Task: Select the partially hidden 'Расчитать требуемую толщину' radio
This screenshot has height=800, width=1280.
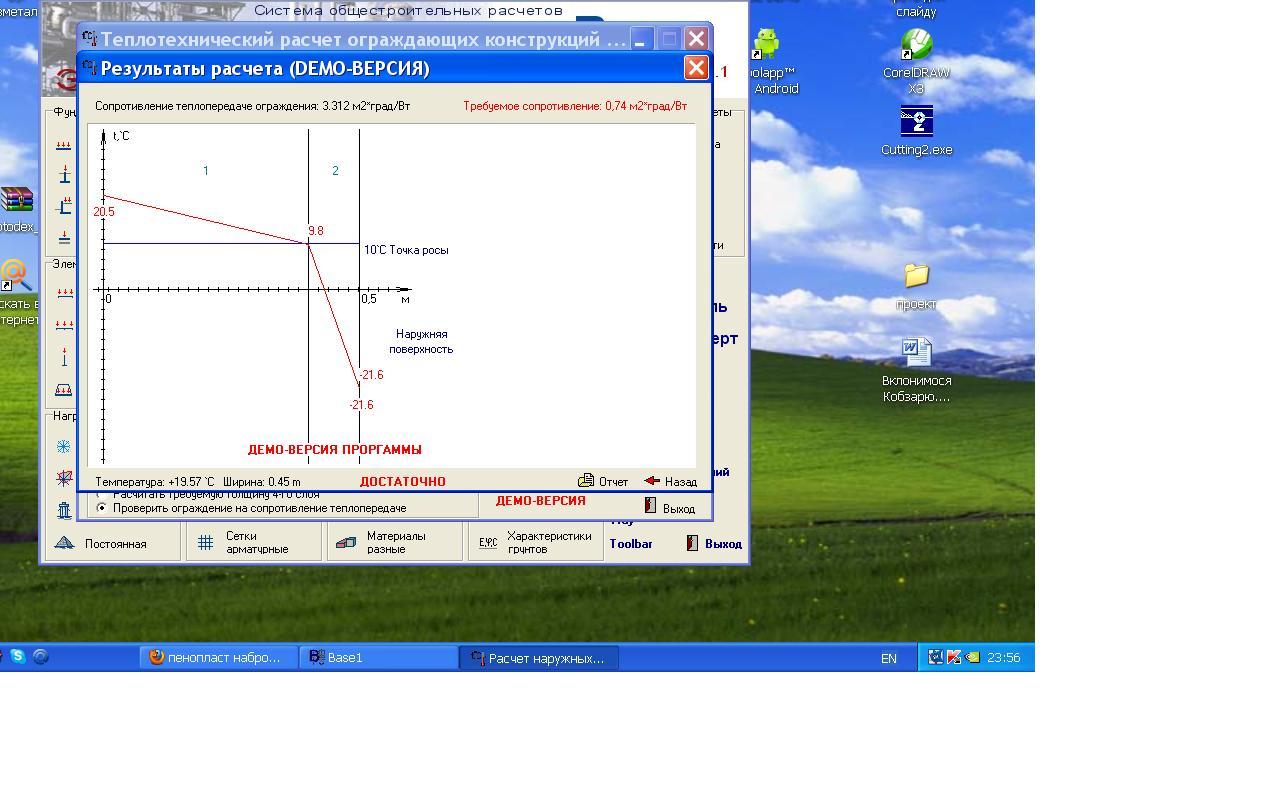Action: click(101, 495)
